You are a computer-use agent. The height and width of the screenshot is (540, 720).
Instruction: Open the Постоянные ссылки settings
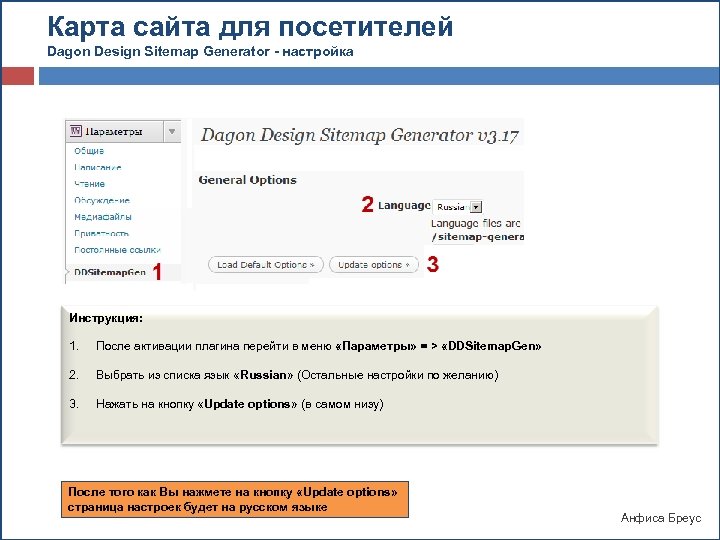pyautogui.click(x=117, y=250)
